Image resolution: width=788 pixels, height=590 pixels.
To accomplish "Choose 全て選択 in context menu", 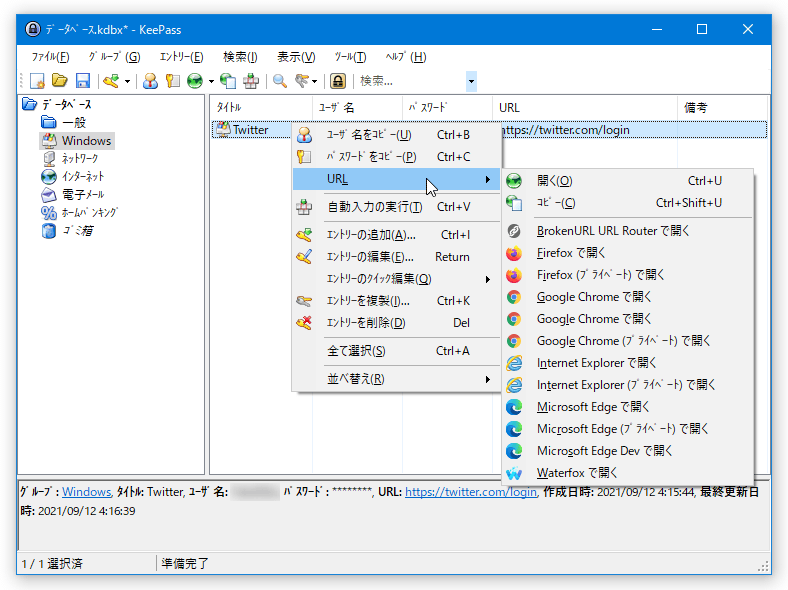I will [x=397, y=351].
